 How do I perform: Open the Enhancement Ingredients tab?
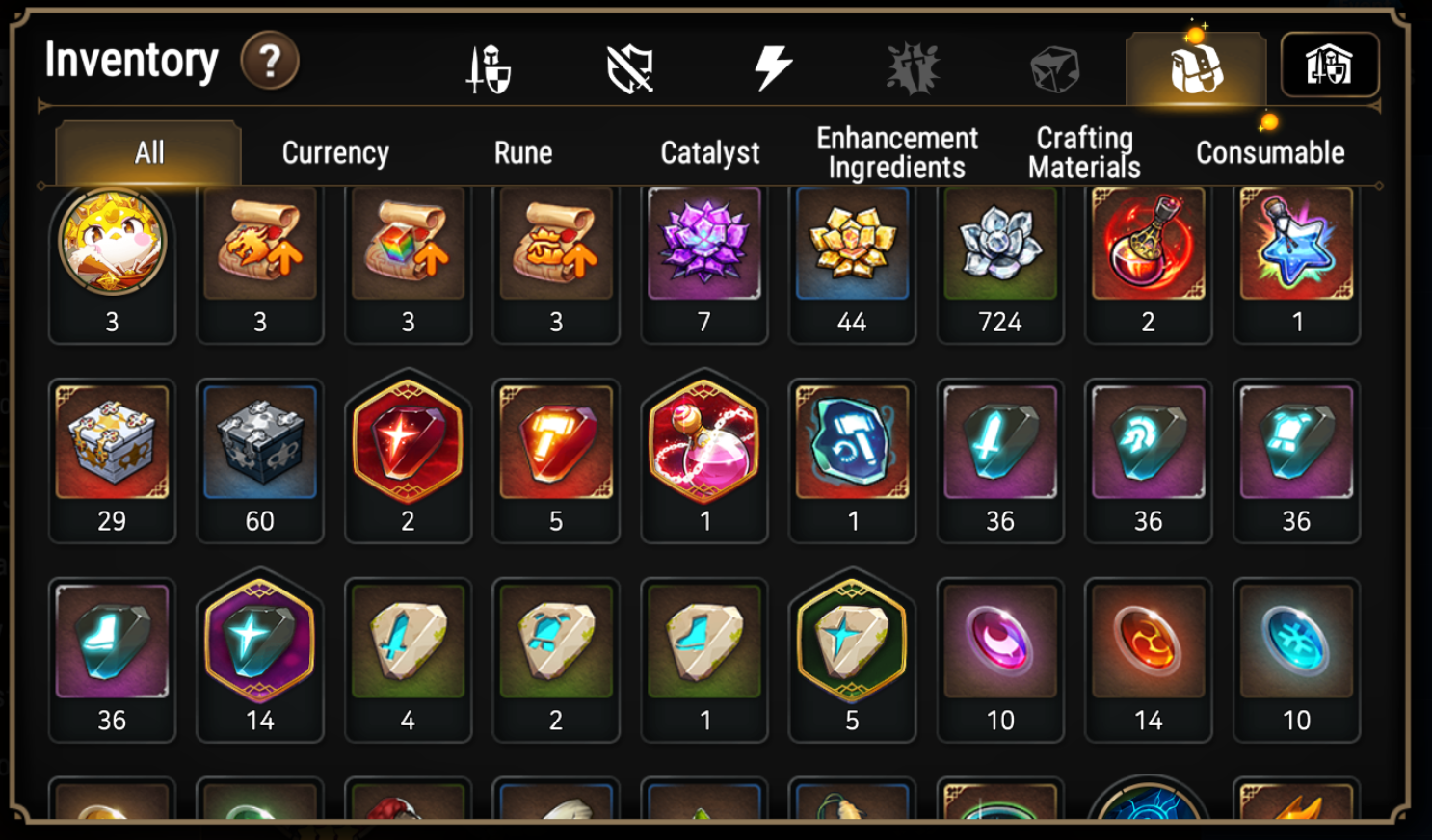click(897, 152)
